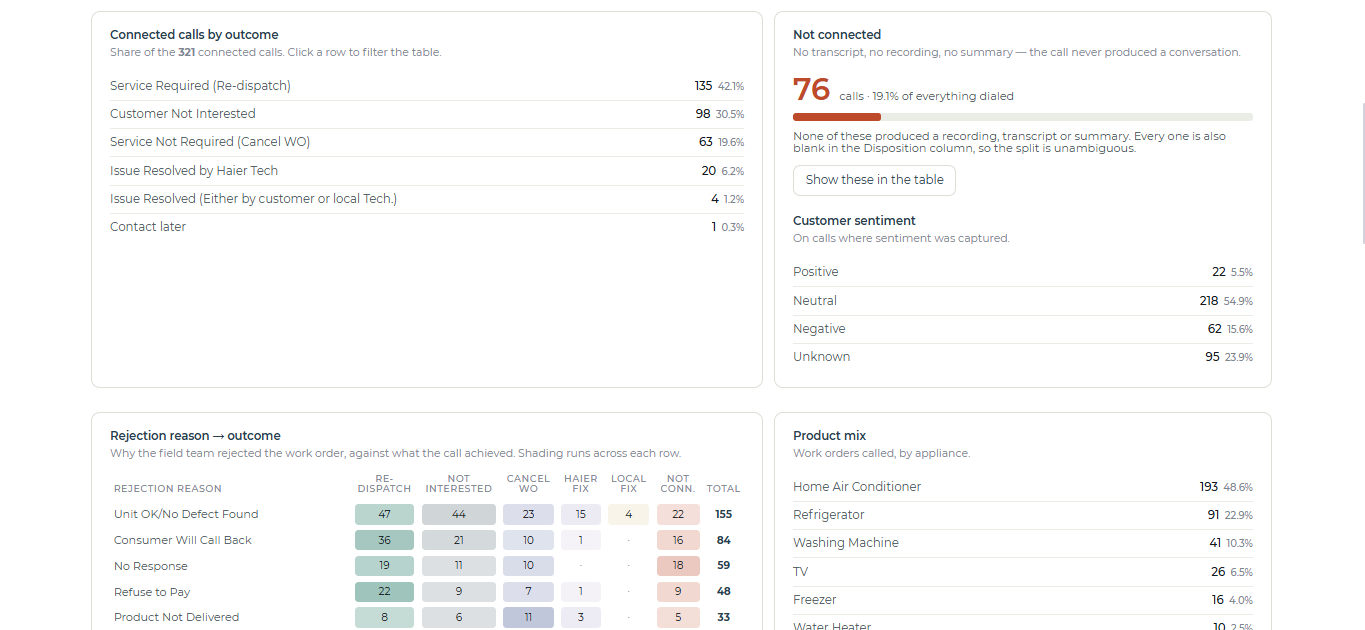Click the HAIER FIX column header
The image size is (1365, 630).
[x=581, y=484]
